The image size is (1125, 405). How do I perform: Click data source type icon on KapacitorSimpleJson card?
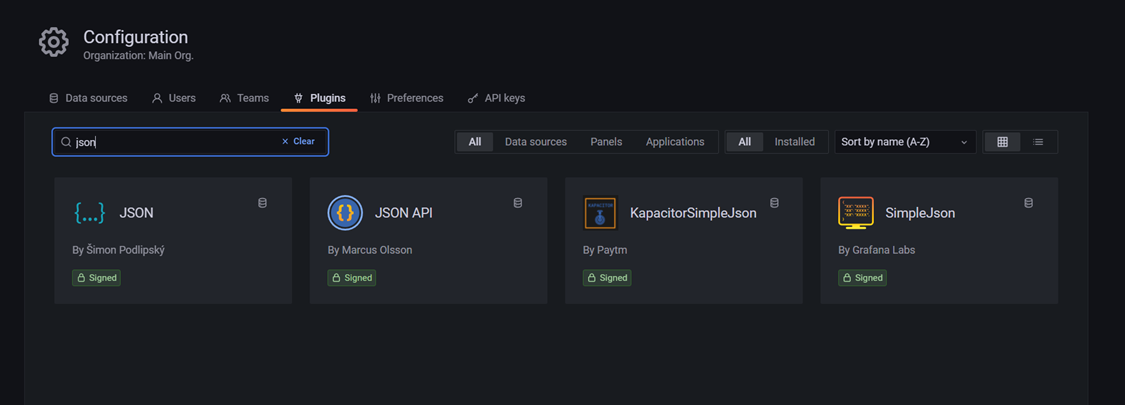tap(773, 203)
